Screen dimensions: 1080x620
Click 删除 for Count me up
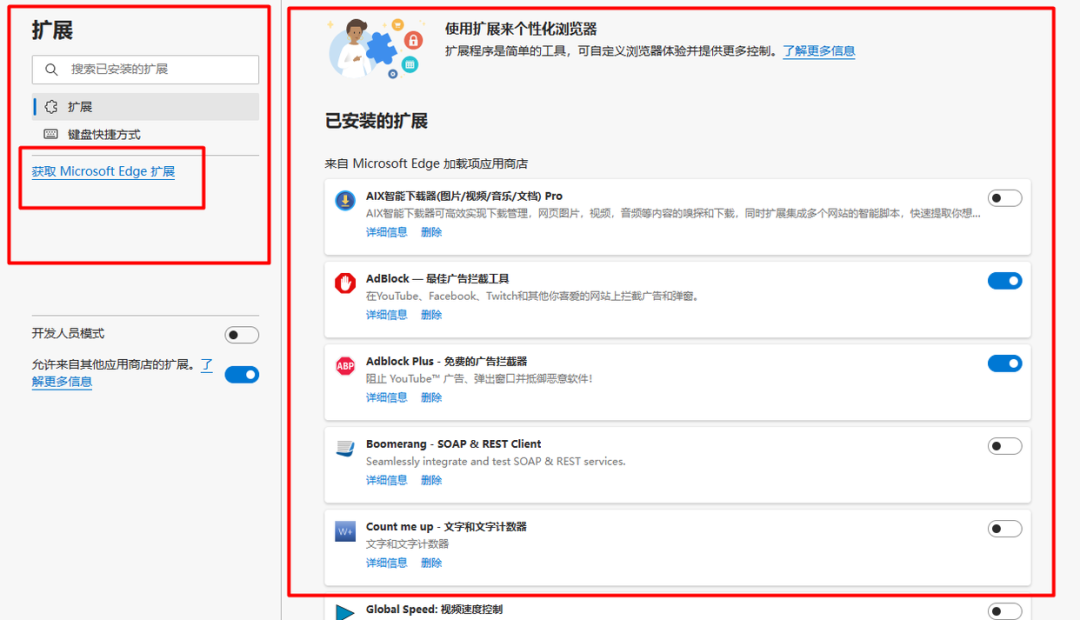(431, 563)
